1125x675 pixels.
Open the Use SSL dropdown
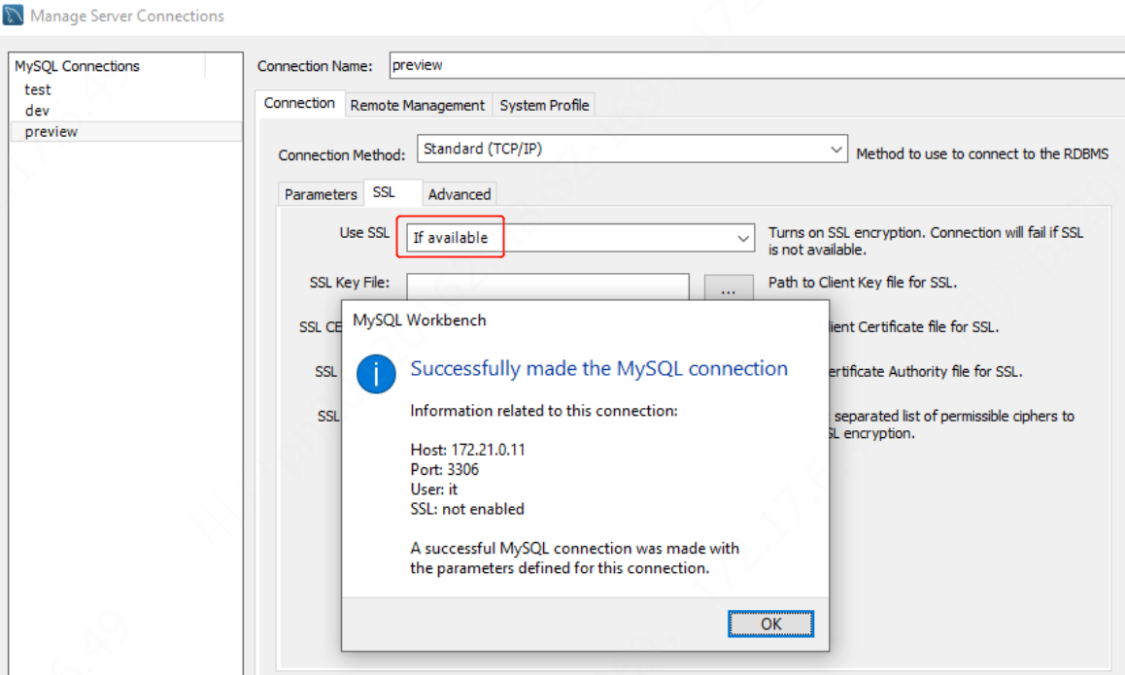coord(580,238)
